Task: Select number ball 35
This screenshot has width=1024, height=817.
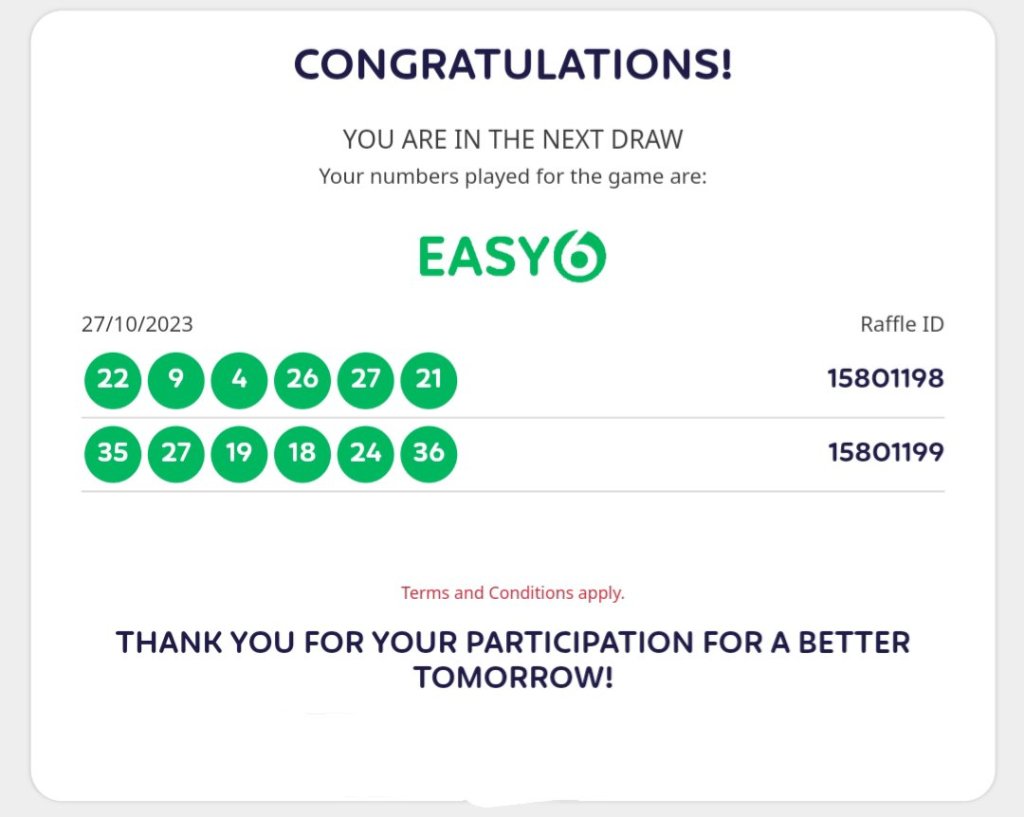Action: 113,453
